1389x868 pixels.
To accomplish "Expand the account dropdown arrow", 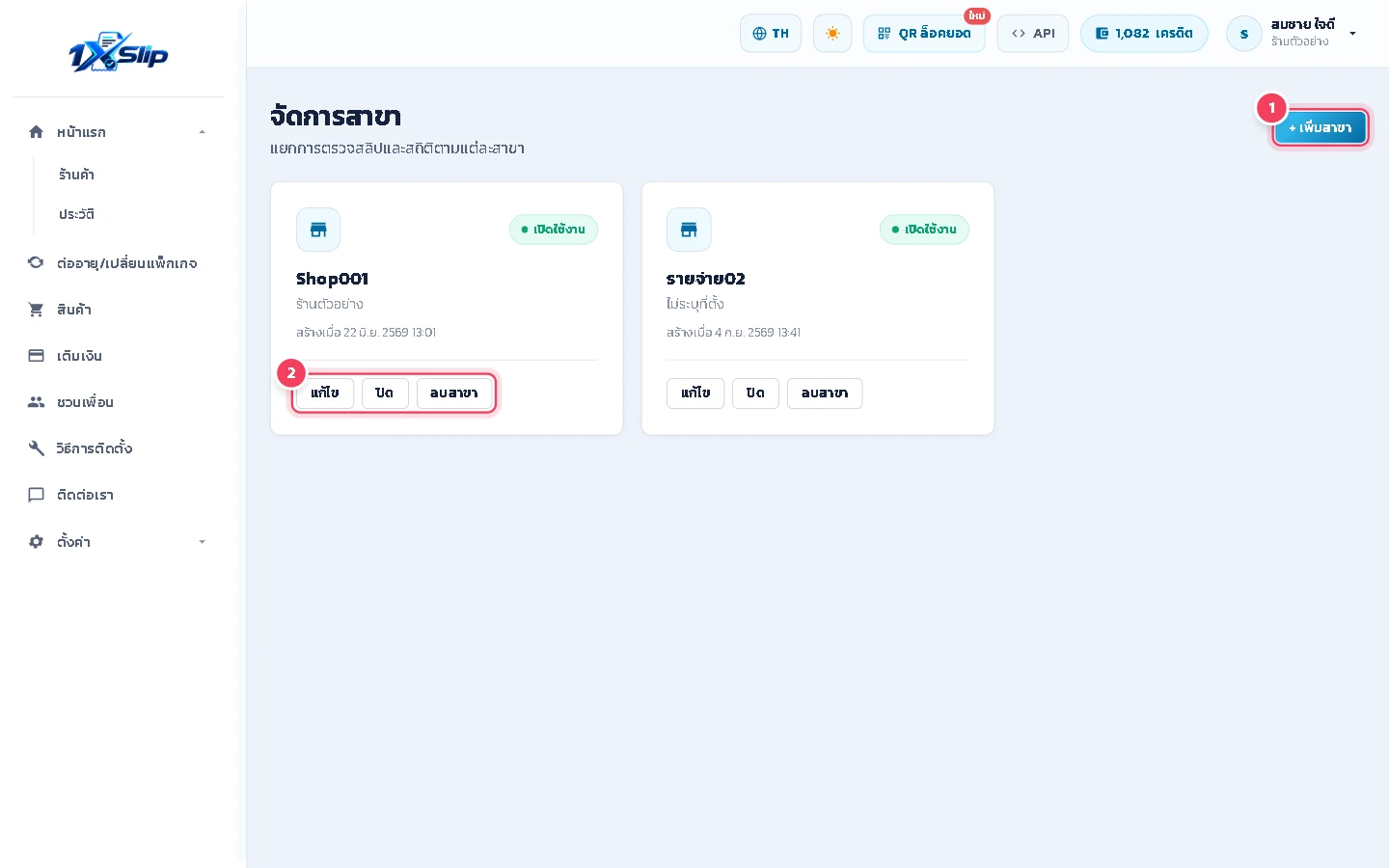I will coord(1352,34).
